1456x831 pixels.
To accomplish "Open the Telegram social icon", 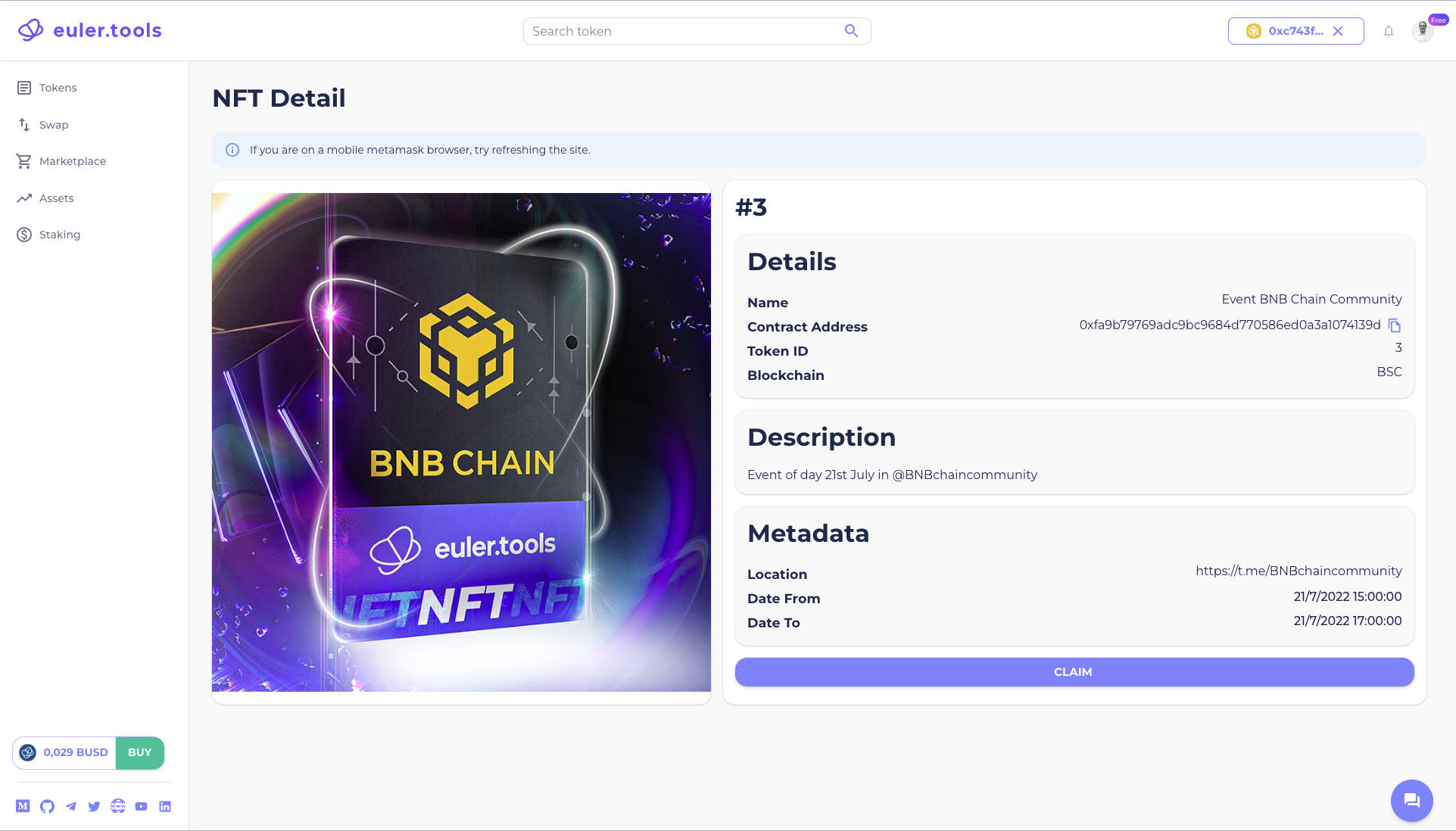I will (x=71, y=806).
